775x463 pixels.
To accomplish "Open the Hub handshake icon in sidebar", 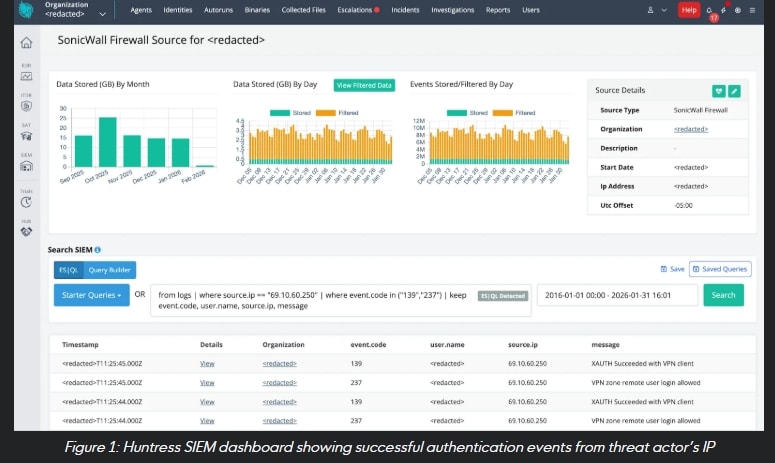I will [x=26, y=229].
